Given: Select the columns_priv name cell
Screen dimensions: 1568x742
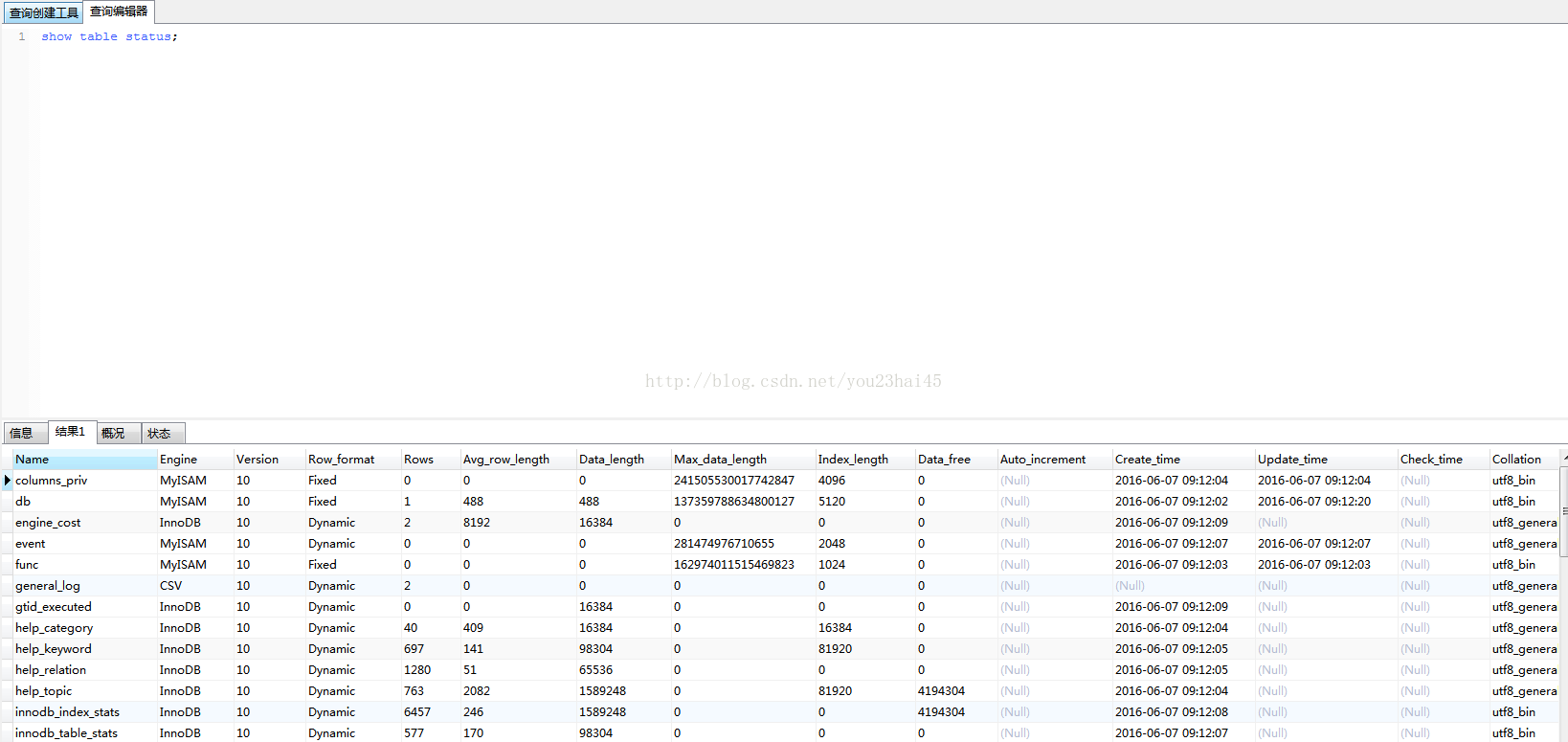Looking at the screenshot, I should (x=84, y=481).
